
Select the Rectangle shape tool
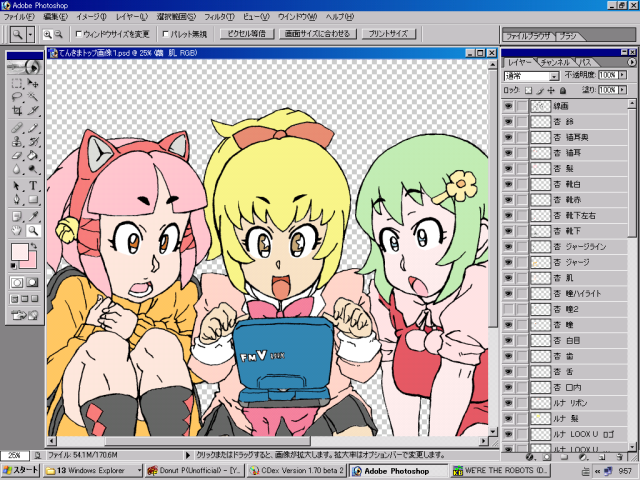tap(33, 200)
